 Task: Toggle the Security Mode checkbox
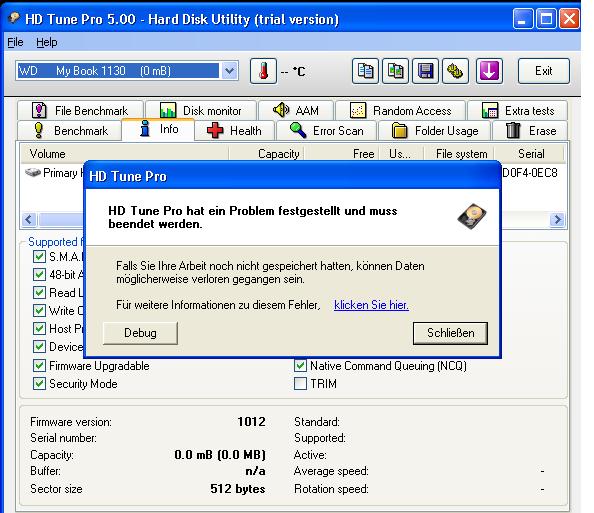tap(39, 384)
